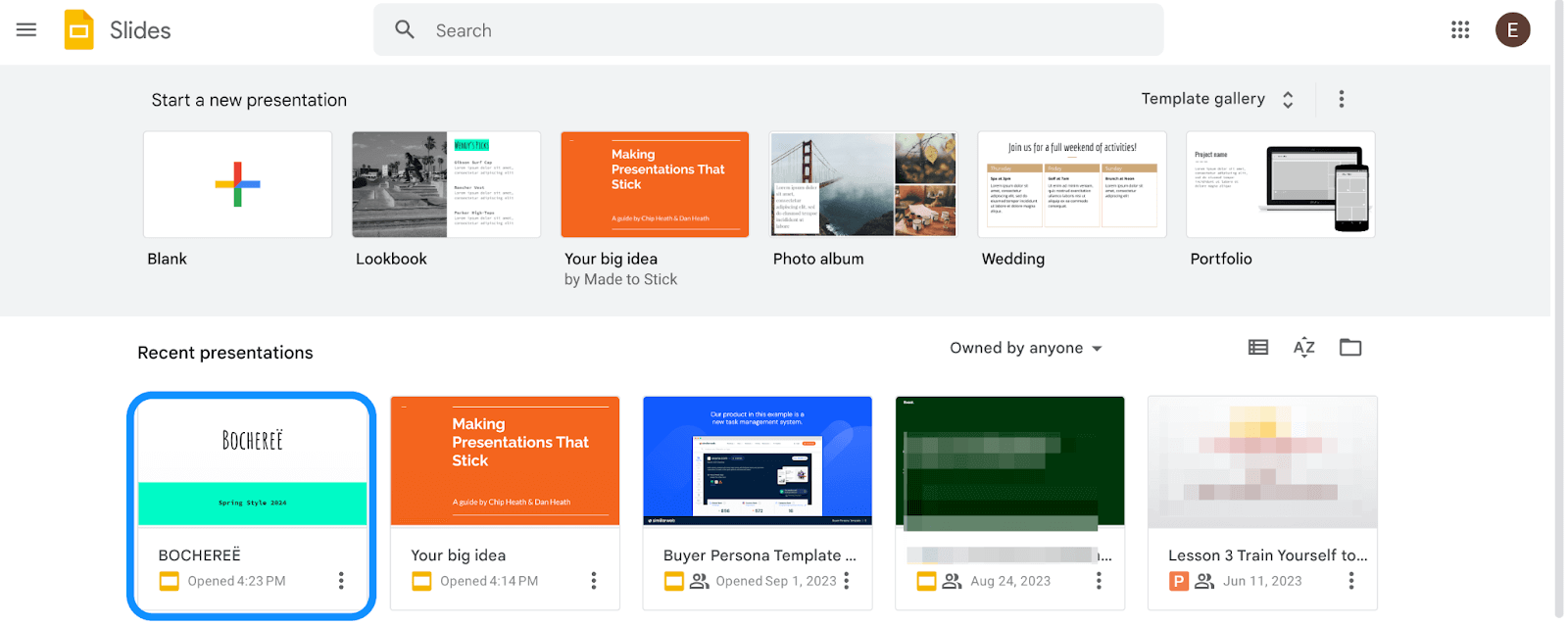Switch to list view icon
1568x625 pixels.
tap(1258, 347)
